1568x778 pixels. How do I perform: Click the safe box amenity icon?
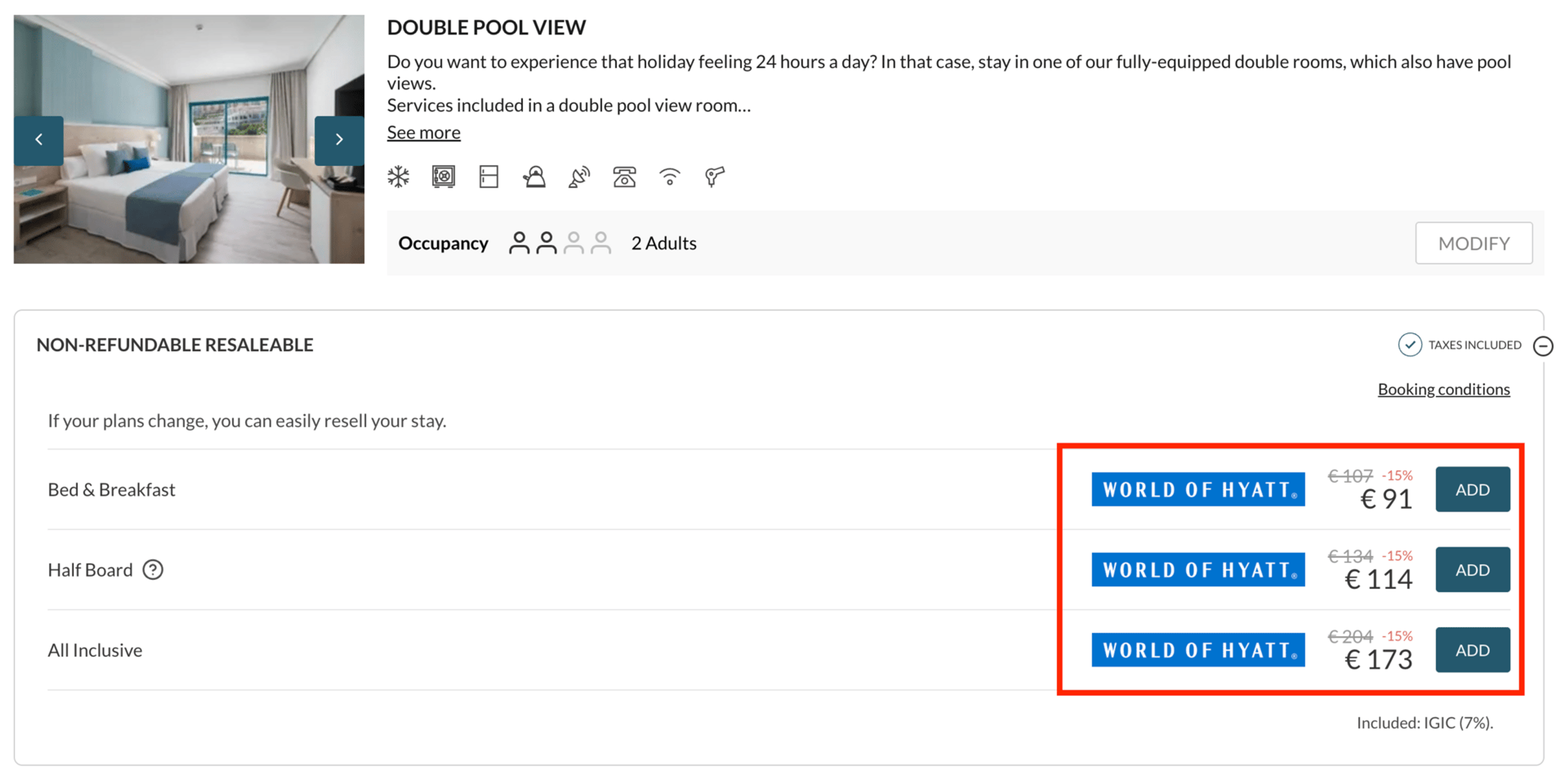pos(444,177)
